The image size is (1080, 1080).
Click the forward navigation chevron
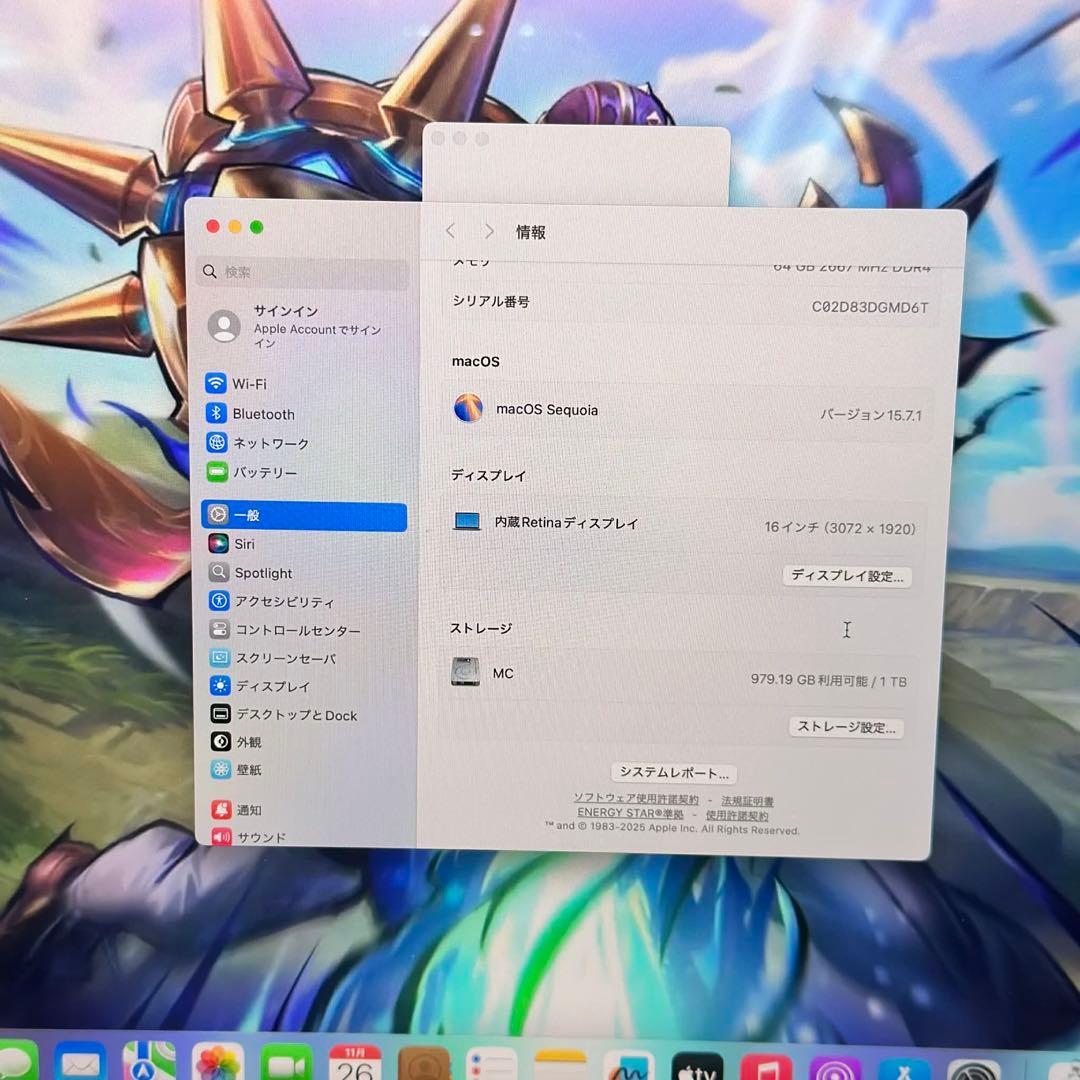(488, 230)
